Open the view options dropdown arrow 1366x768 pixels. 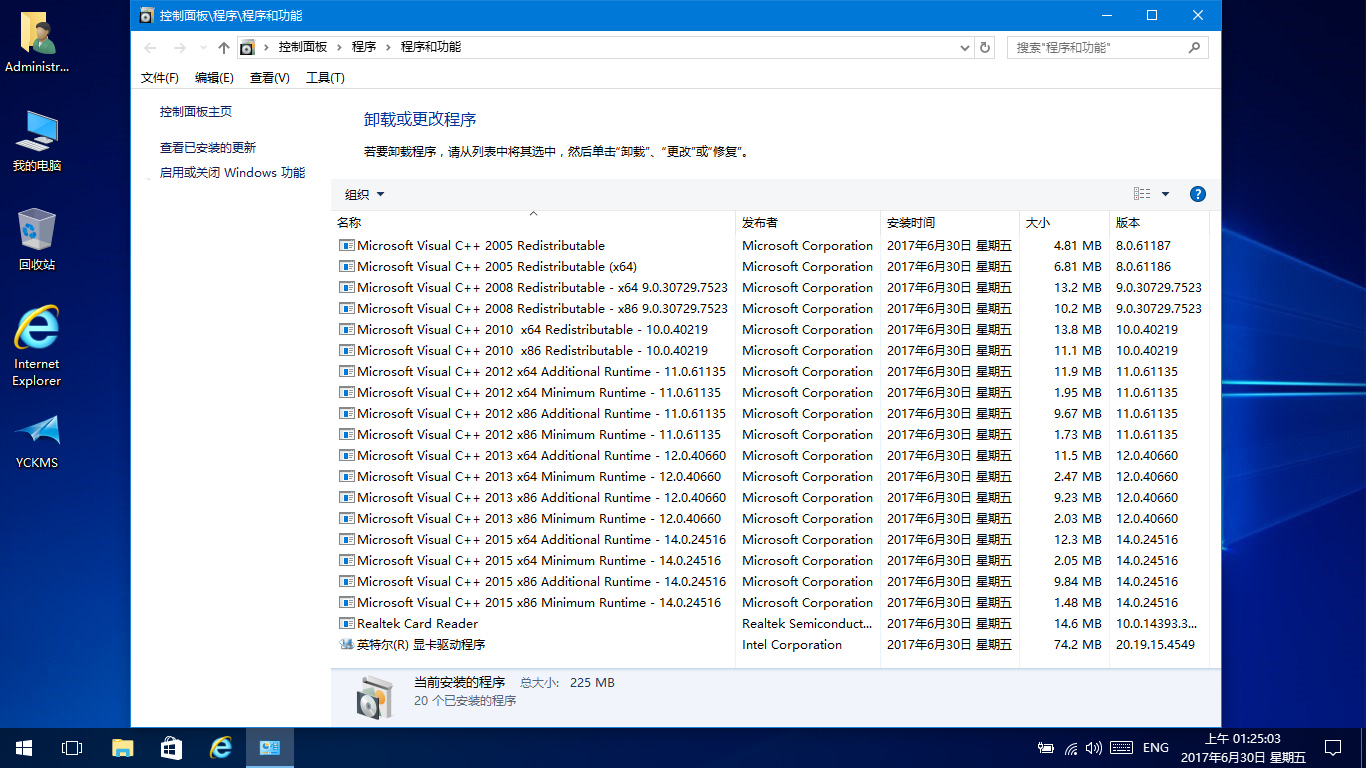point(1165,194)
